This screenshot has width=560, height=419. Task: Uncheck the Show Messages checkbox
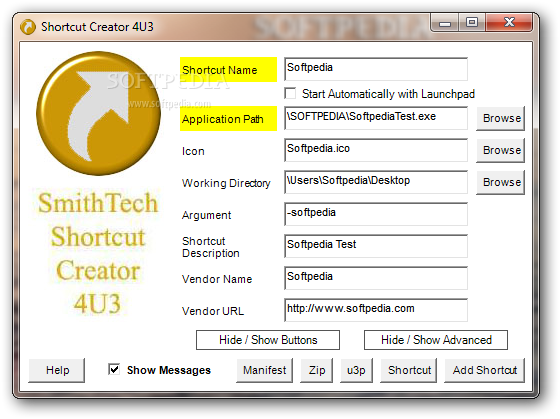[x=114, y=369]
